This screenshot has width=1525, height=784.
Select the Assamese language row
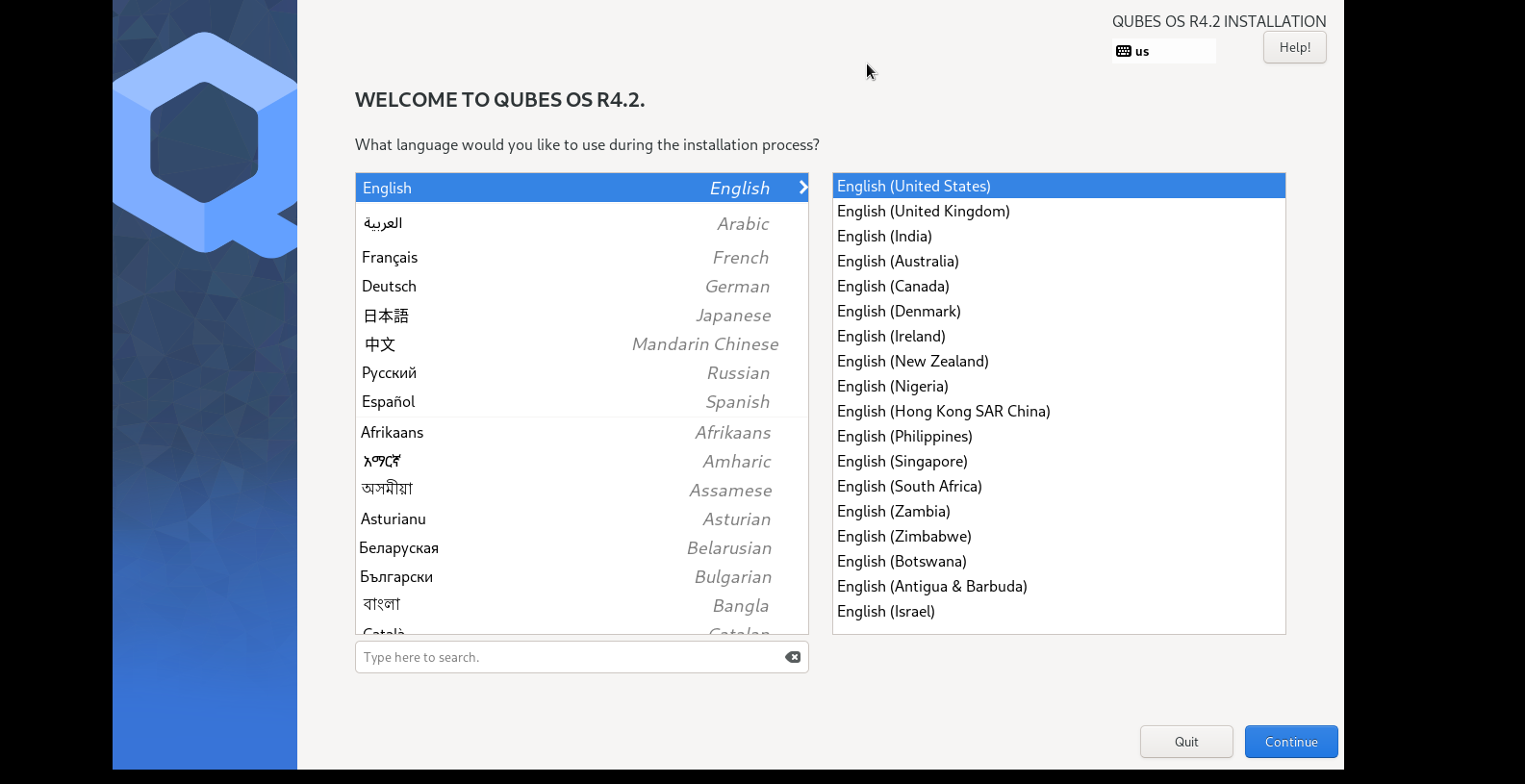(582, 491)
